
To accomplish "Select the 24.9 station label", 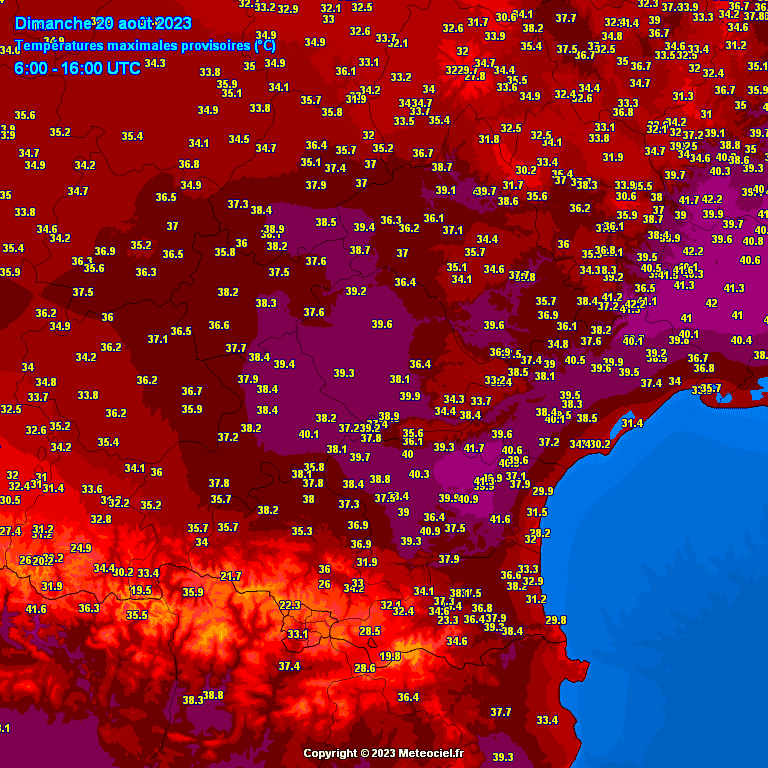I will pos(81,548).
